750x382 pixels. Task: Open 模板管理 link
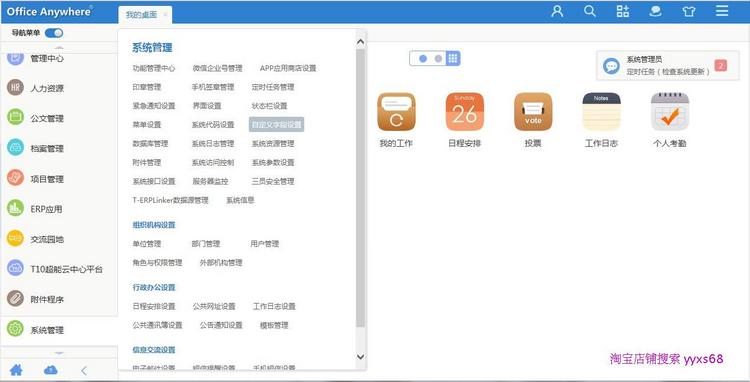[274, 325]
